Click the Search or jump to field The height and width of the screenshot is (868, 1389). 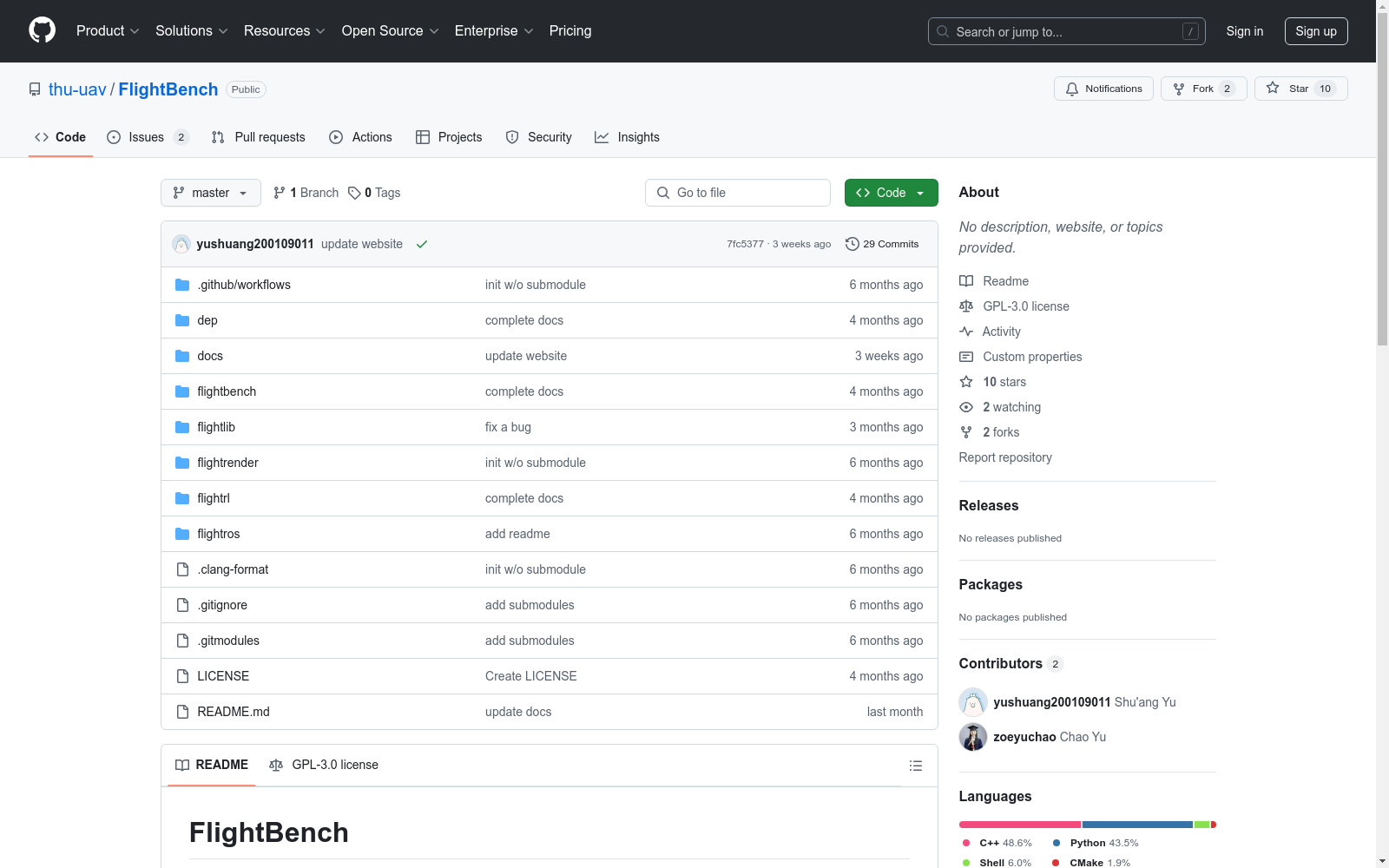tap(1067, 31)
